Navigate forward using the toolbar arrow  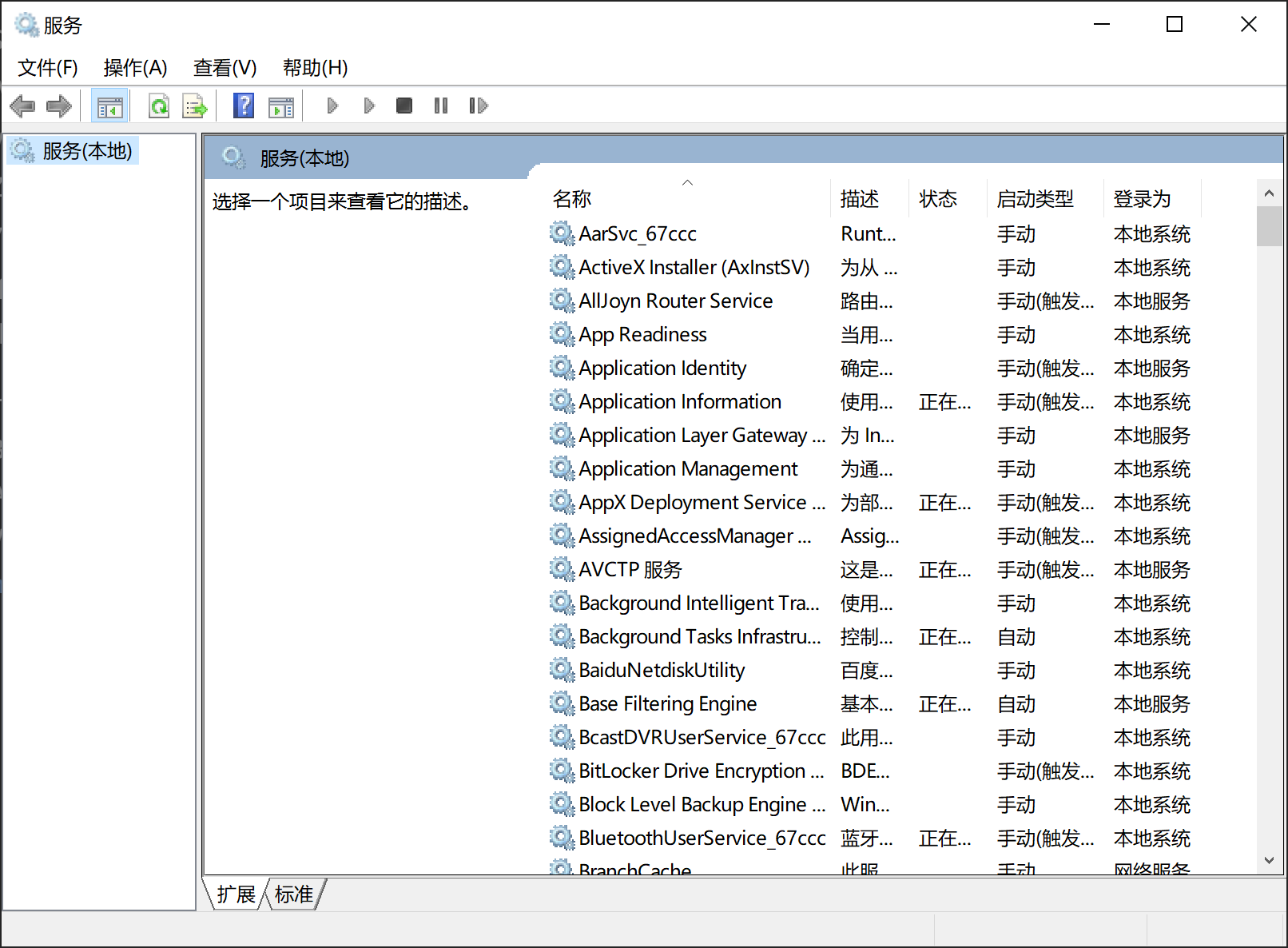58,105
